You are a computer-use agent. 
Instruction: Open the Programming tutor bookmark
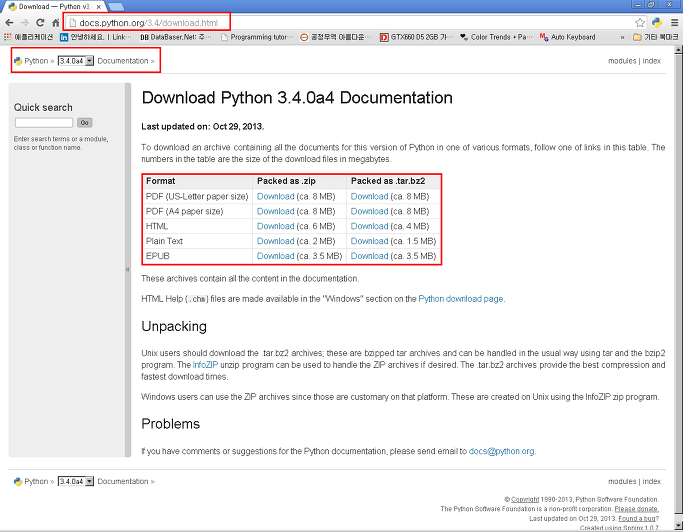[257, 37]
